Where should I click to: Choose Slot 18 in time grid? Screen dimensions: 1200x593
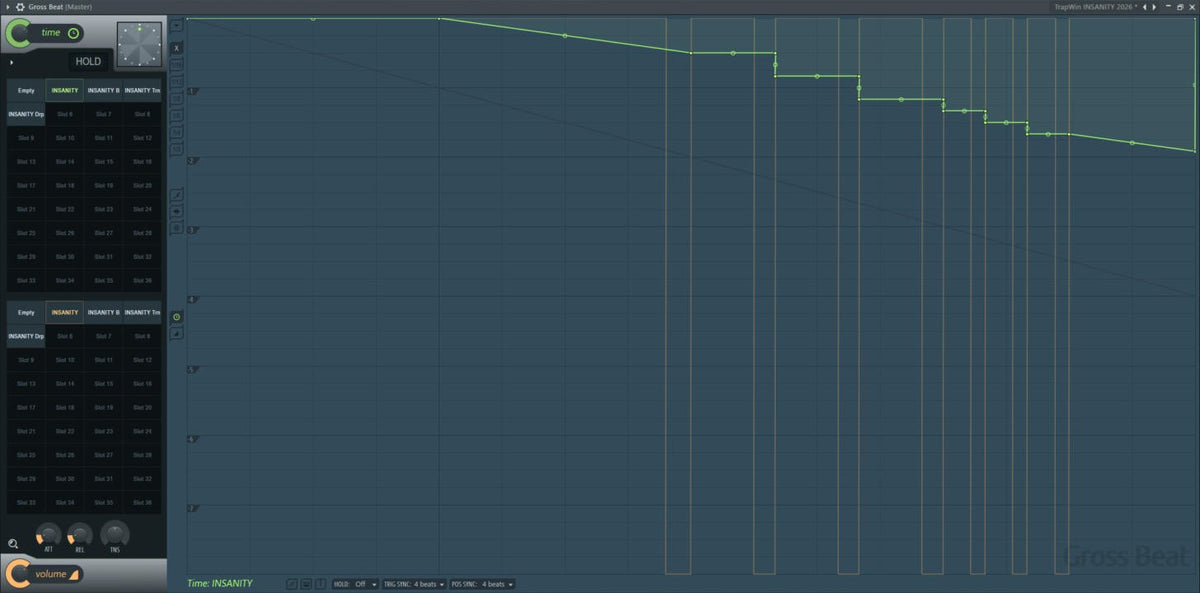(64, 186)
